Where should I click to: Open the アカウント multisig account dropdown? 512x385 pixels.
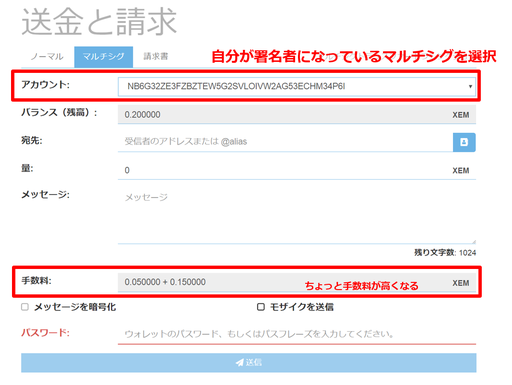point(297,87)
